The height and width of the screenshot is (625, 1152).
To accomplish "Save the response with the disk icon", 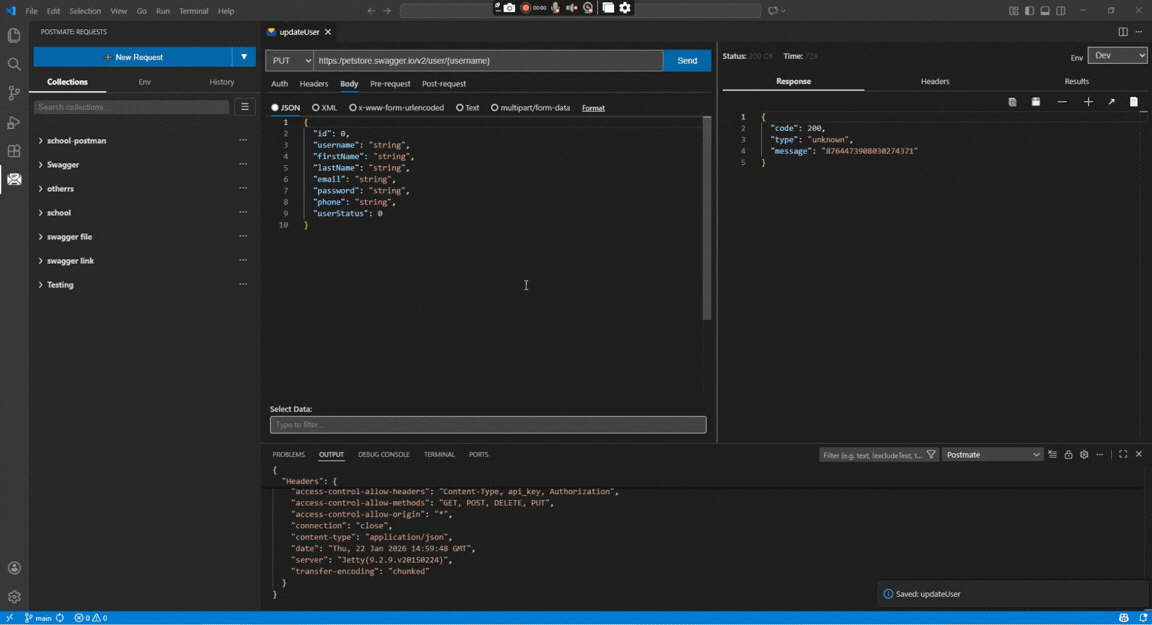I will pos(1036,102).
